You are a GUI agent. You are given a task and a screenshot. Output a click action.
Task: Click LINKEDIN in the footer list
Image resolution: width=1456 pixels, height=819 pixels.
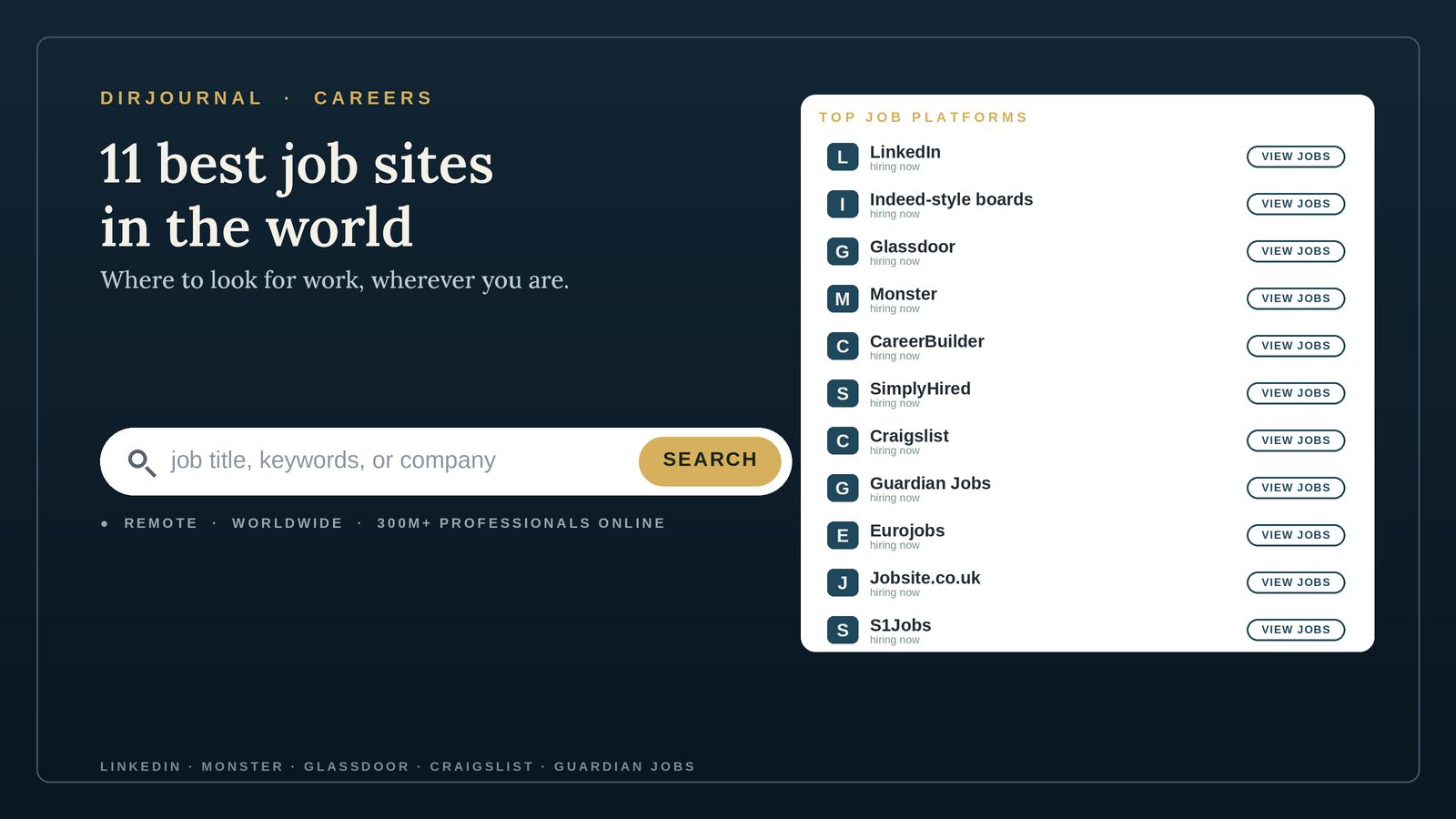[141, 766]
